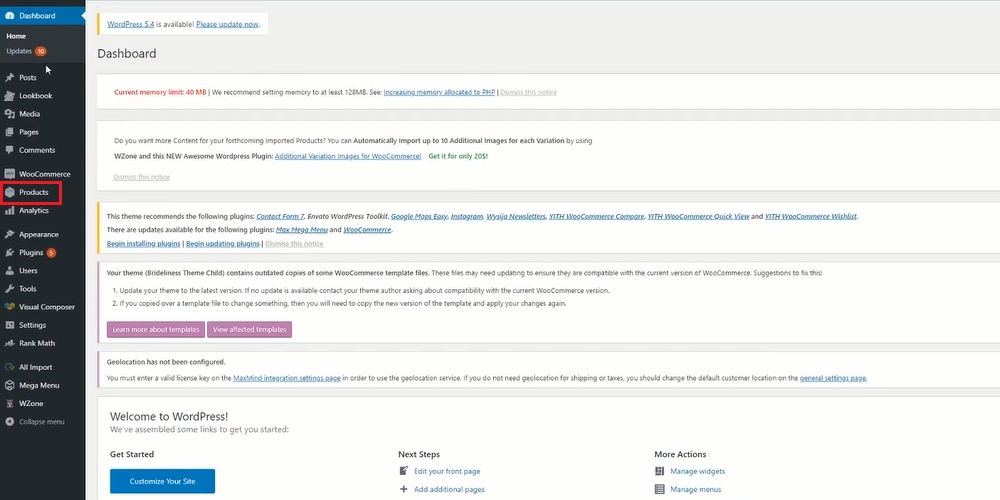
Task: Open the YITH WooCommerce Quick View link
Action: 698,217
